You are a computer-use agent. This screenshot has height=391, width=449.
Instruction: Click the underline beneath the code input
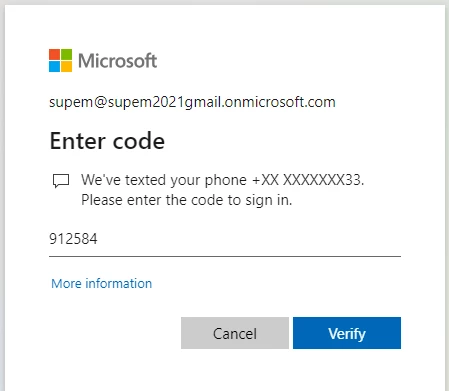225,256
